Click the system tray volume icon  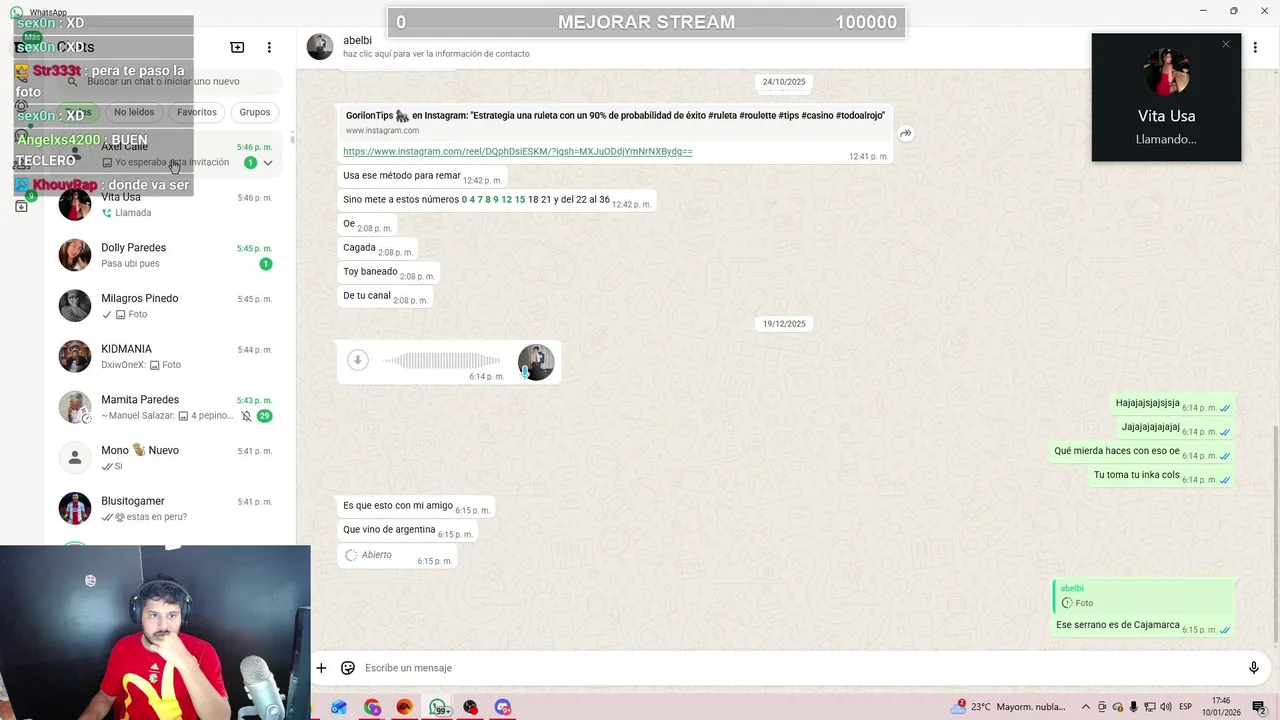[1165, 707]
